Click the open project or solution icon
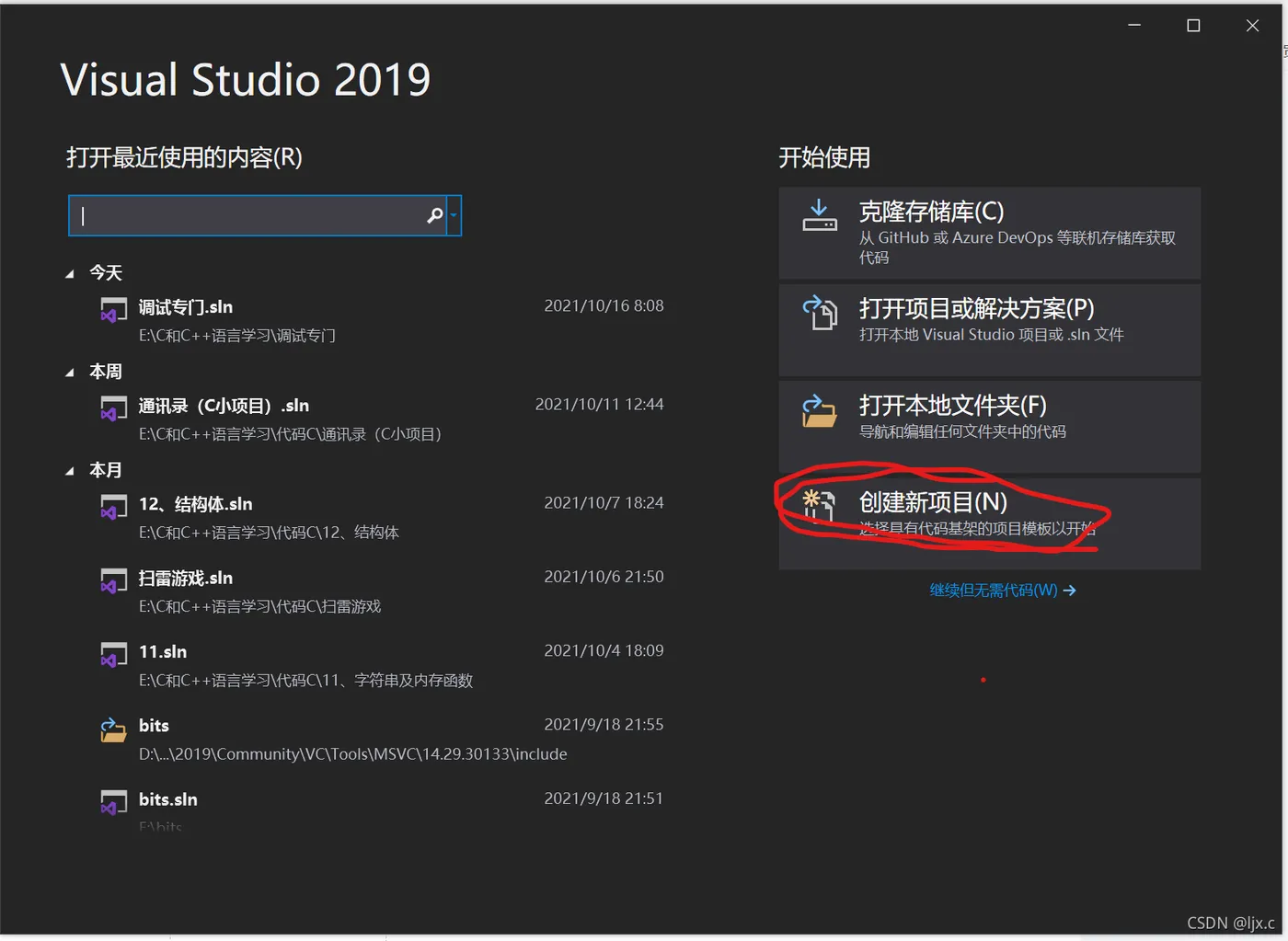The height and width of the screenshot is (941, 1288). [820, 313]
